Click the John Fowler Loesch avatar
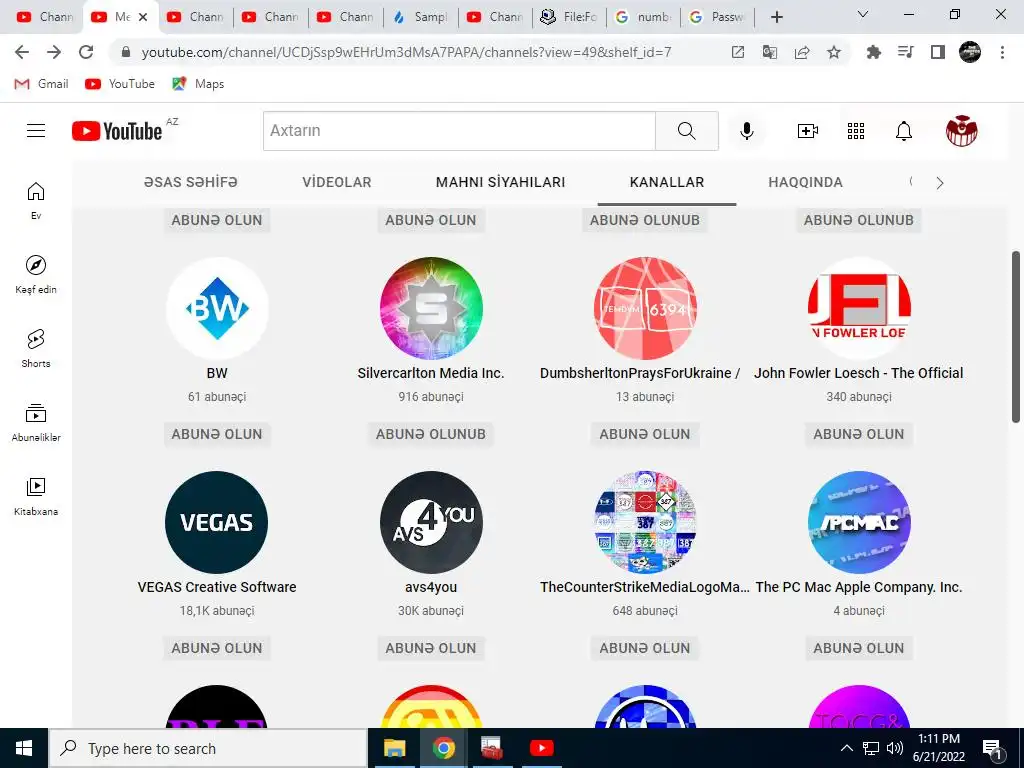Screen dimensions: 1024x768 pos(858,308)
